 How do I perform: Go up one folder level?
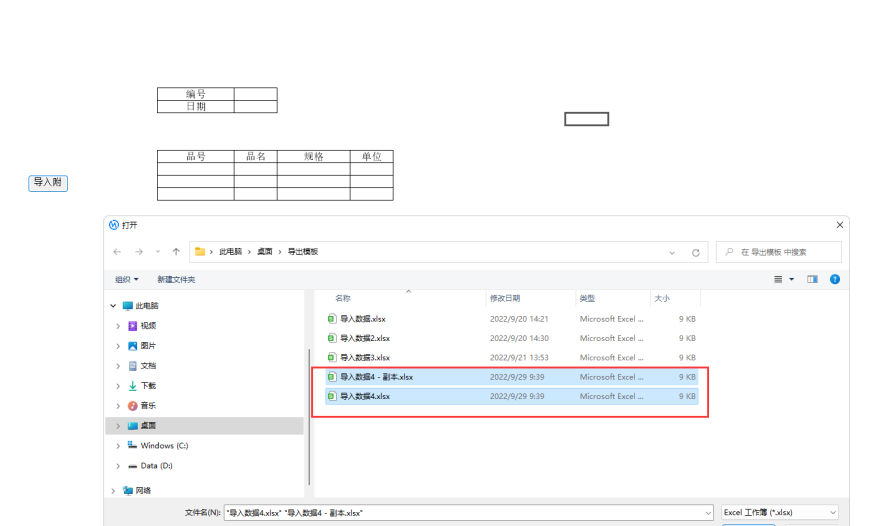pos(176,252)
